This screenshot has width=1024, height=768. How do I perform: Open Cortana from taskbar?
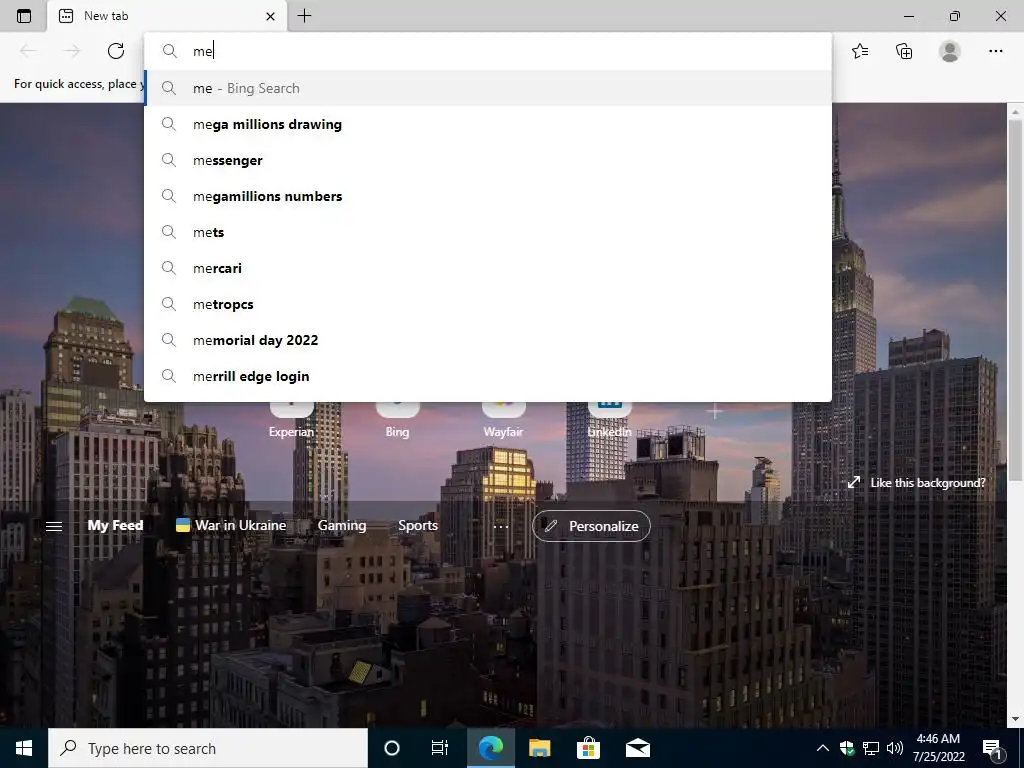tap(392, 748)
